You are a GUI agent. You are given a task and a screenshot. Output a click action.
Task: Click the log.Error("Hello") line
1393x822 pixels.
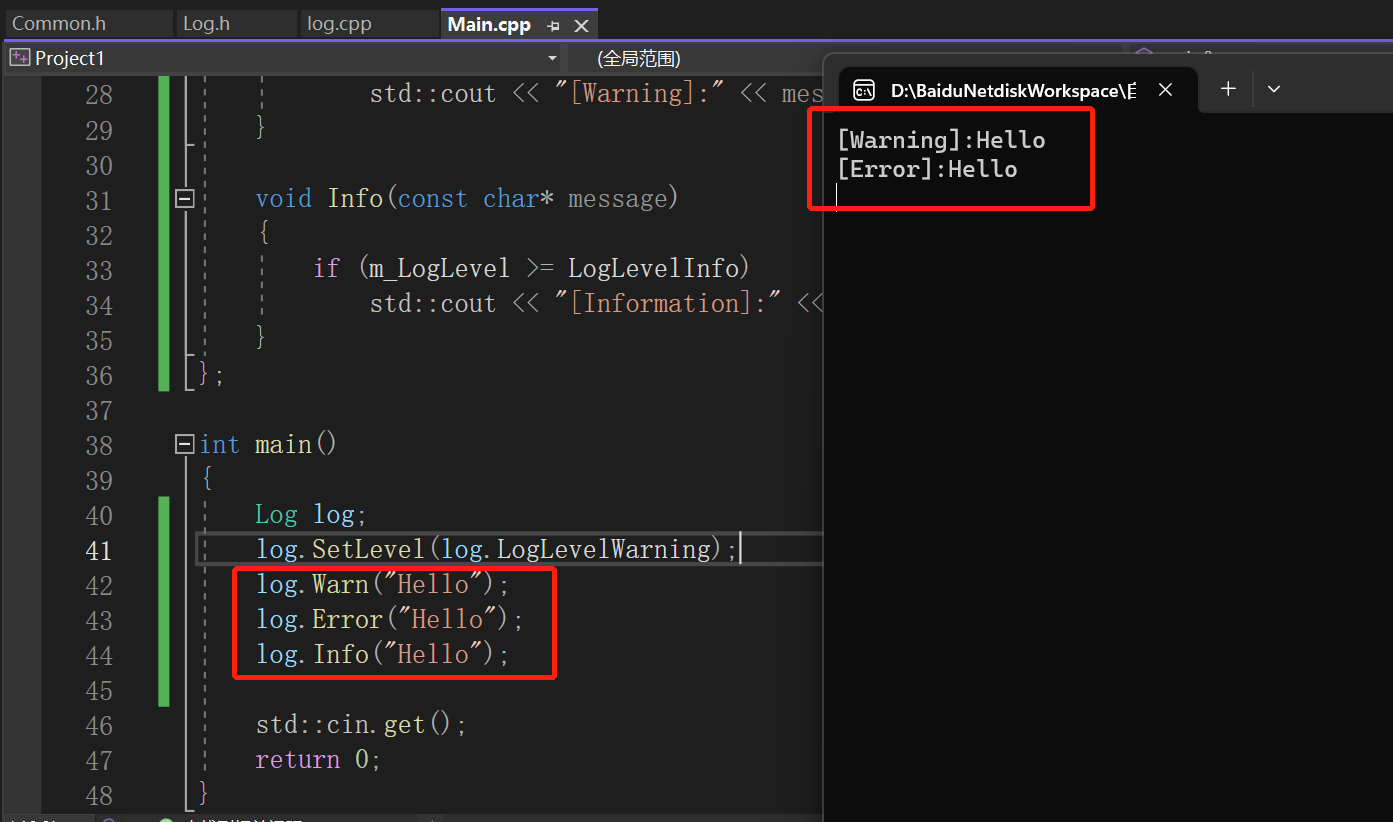[389, 619]
